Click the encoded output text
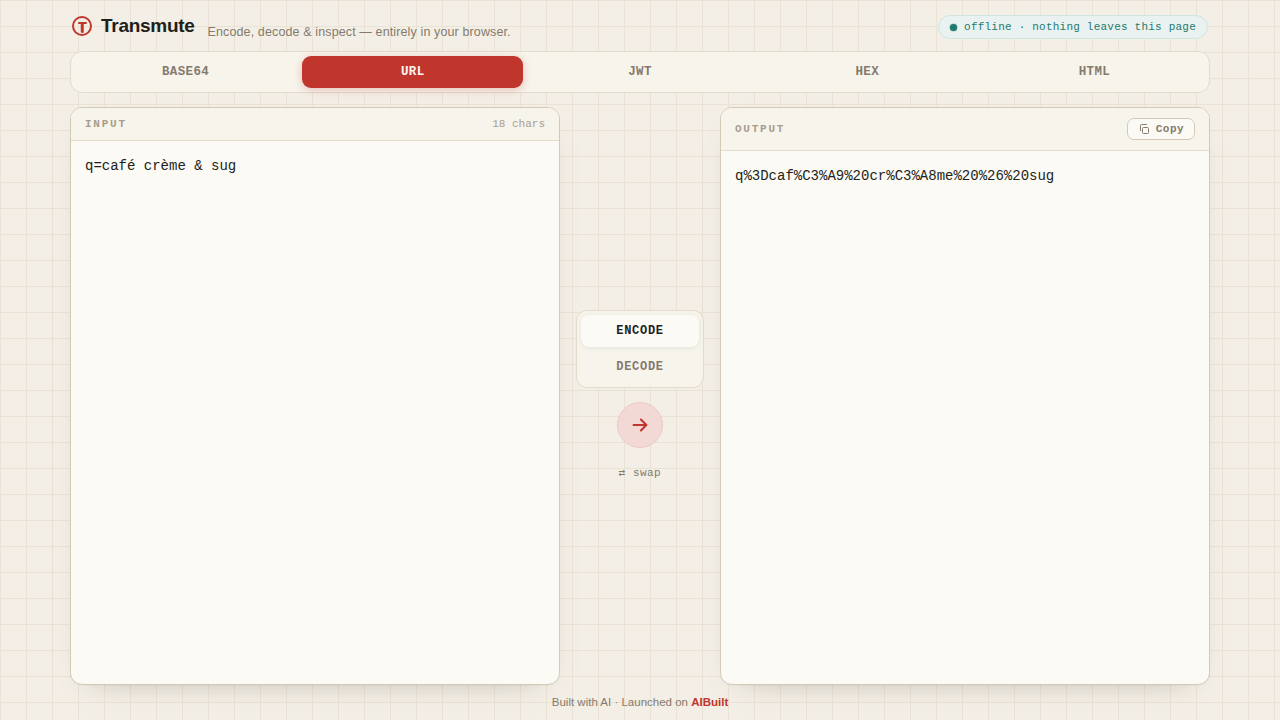 [x=894, y=176]
